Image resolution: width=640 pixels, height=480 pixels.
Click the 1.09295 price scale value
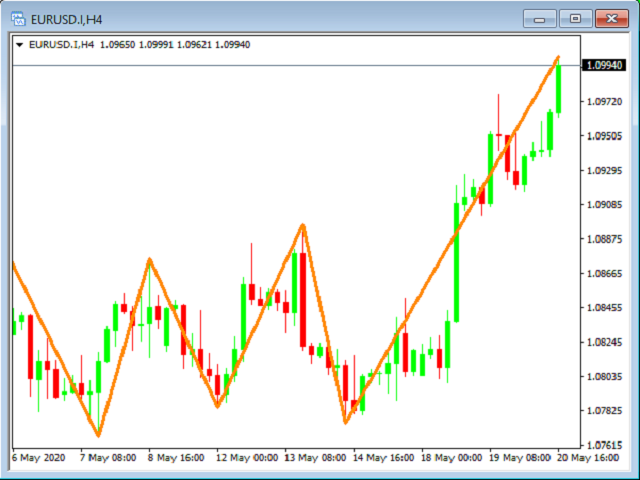(x=604, y=170)
